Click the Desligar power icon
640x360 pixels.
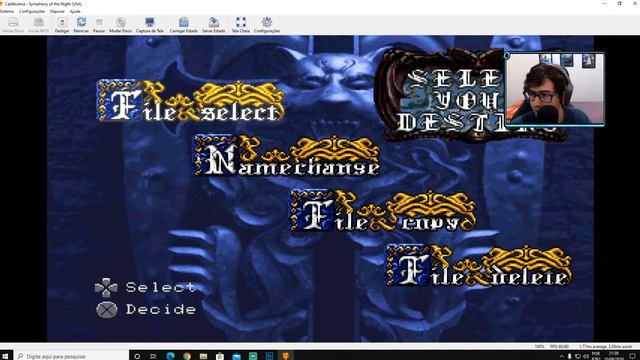click(x=62, y=25)
